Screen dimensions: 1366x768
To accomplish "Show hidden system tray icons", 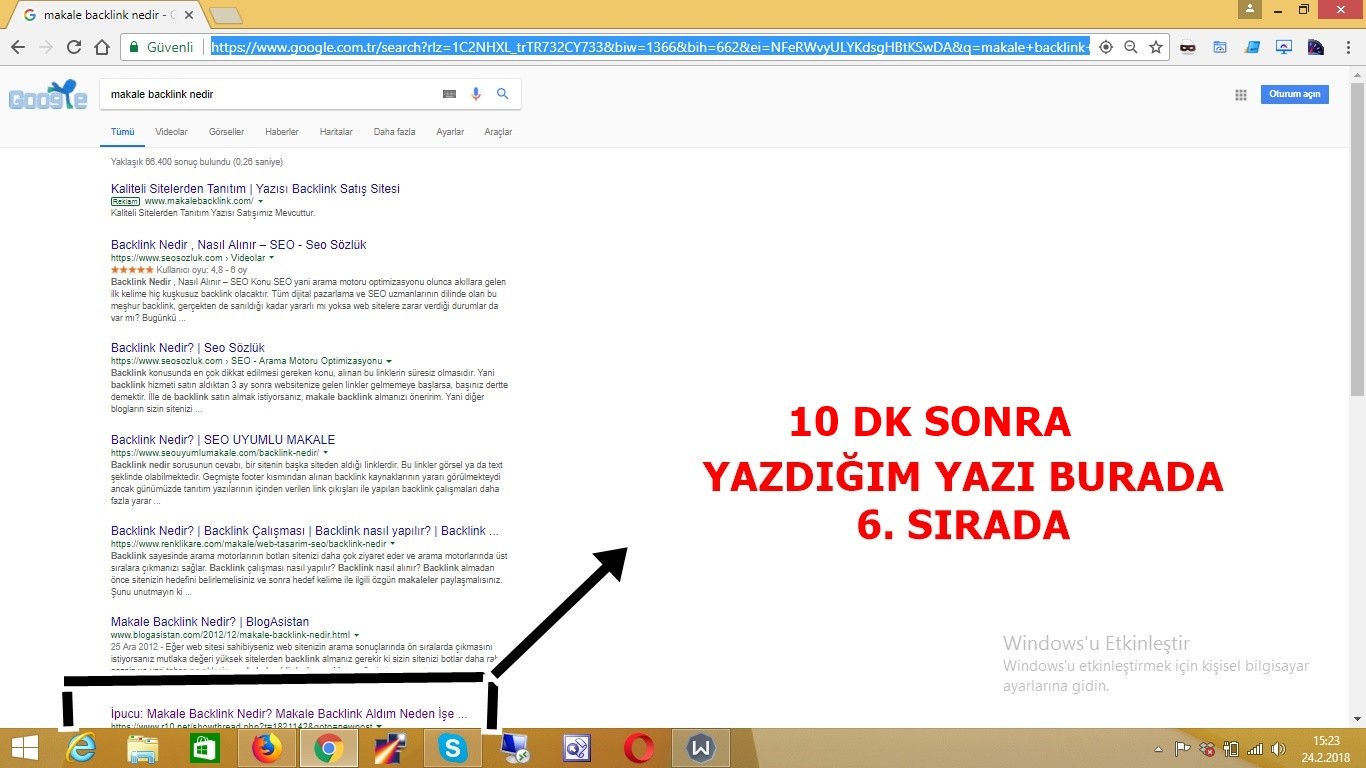I will [1159, 748].
